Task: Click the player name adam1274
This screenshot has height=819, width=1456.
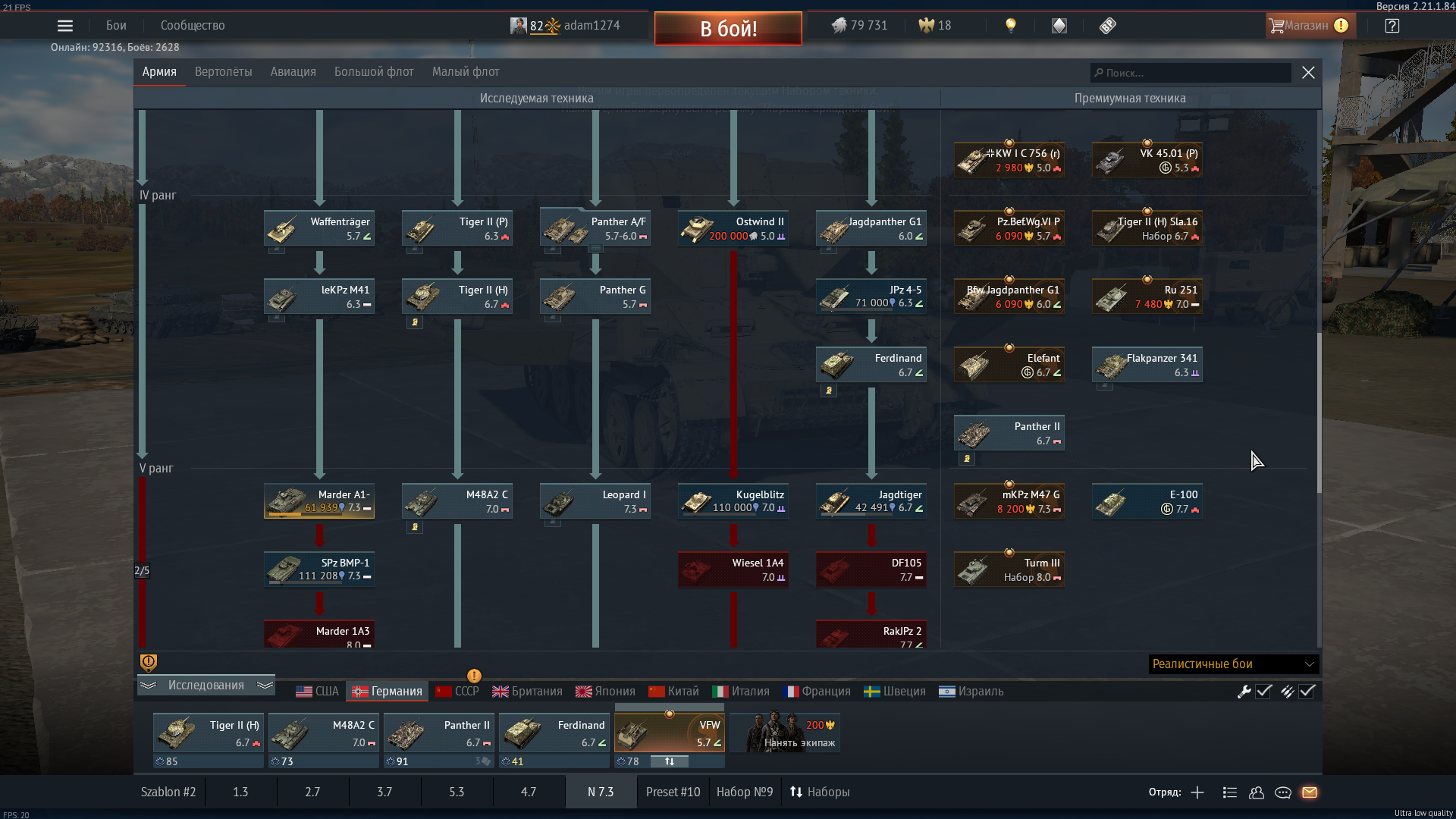Action: point(591,25)
